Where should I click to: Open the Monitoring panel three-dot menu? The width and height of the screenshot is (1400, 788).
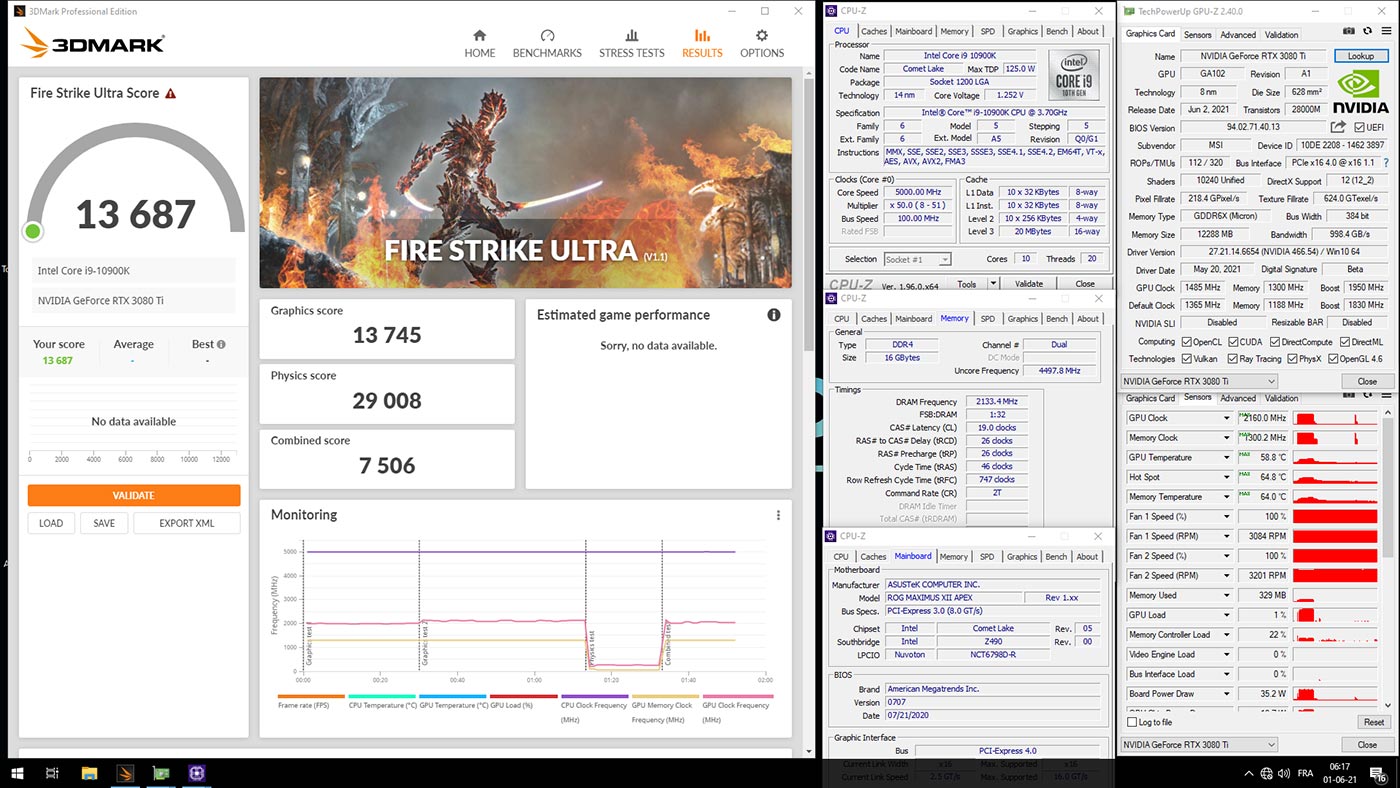coord(778,515)
